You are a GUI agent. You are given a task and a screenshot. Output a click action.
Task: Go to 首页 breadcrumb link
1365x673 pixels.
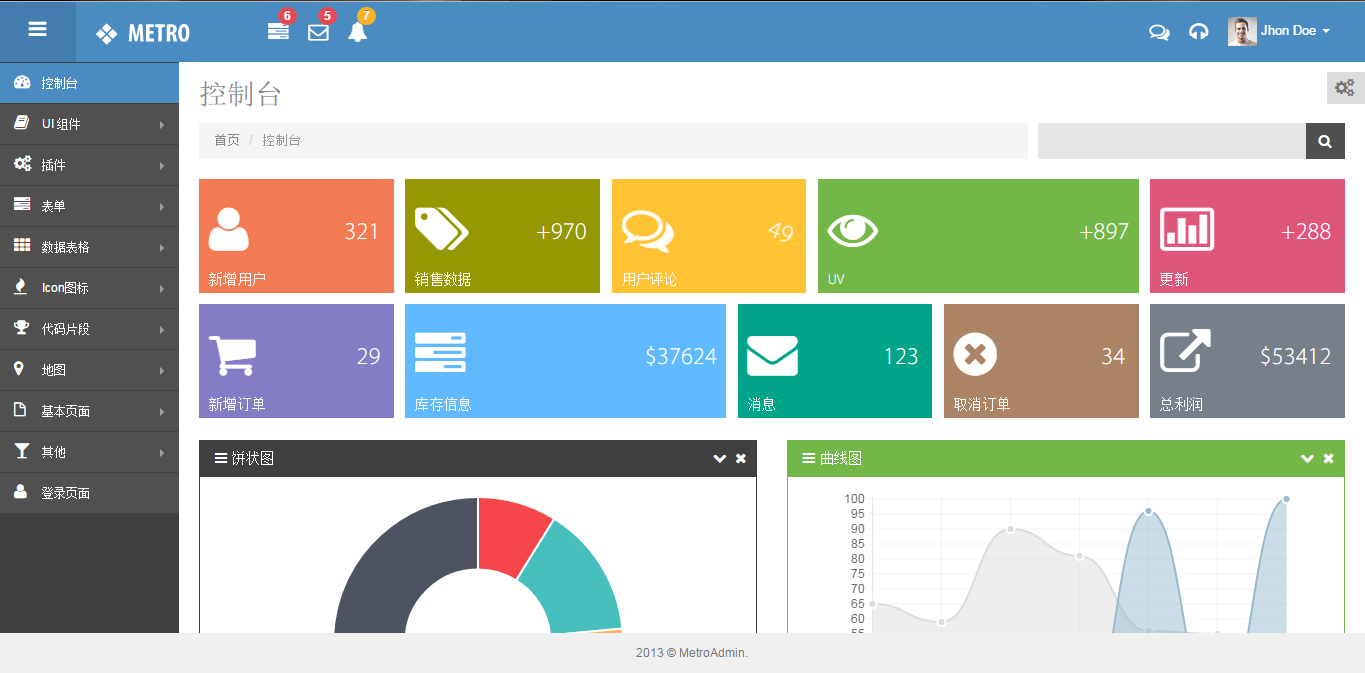[x=227, y=140]
